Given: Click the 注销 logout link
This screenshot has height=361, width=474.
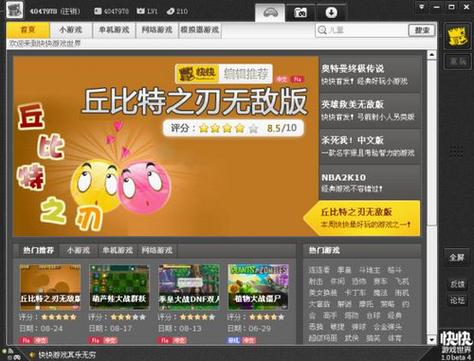Looking at the screenshot, I should point(70,11).
